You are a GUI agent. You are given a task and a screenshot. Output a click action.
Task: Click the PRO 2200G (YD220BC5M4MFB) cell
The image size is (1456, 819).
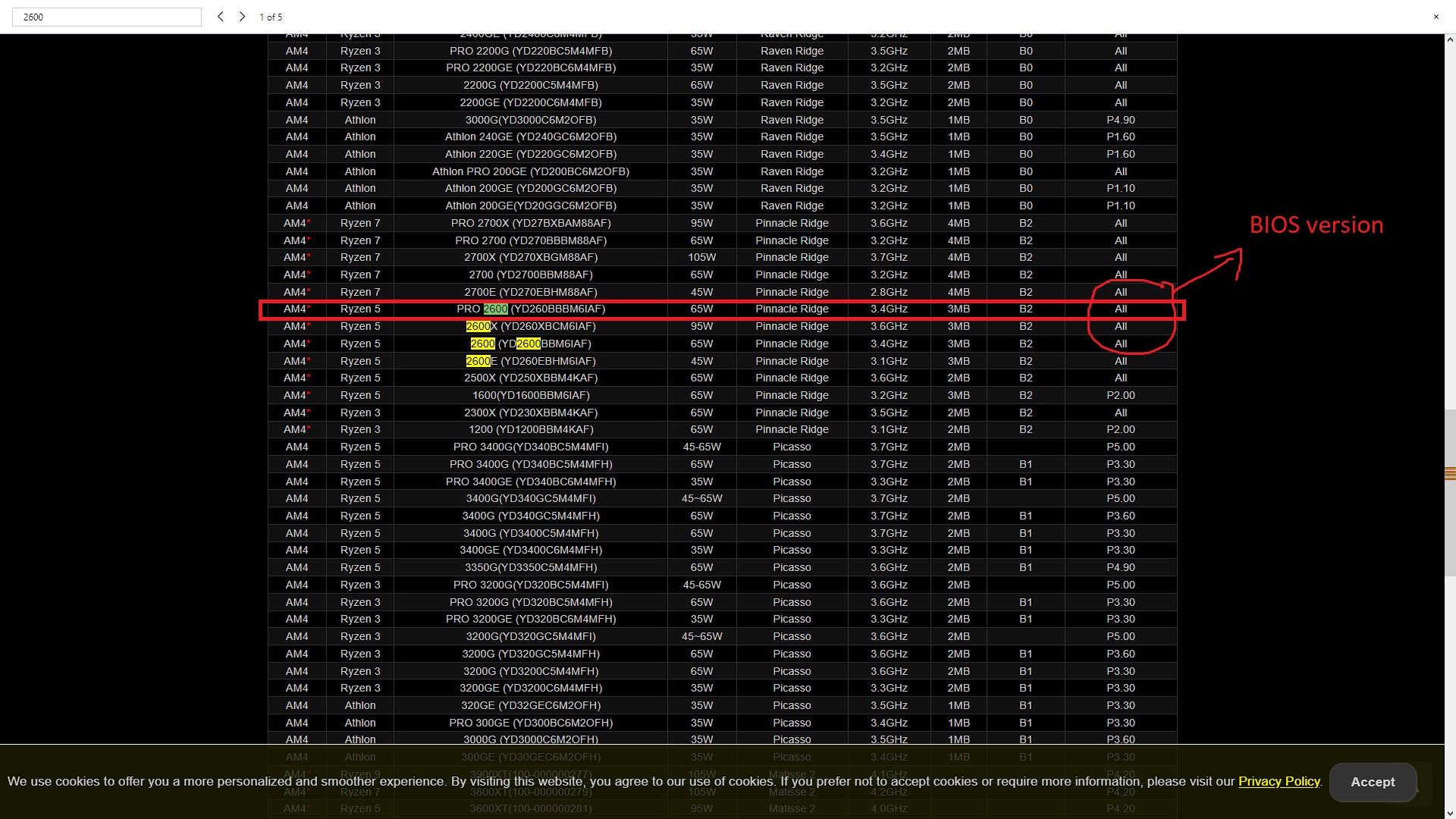pyautogui.click(x=531, y=51)
